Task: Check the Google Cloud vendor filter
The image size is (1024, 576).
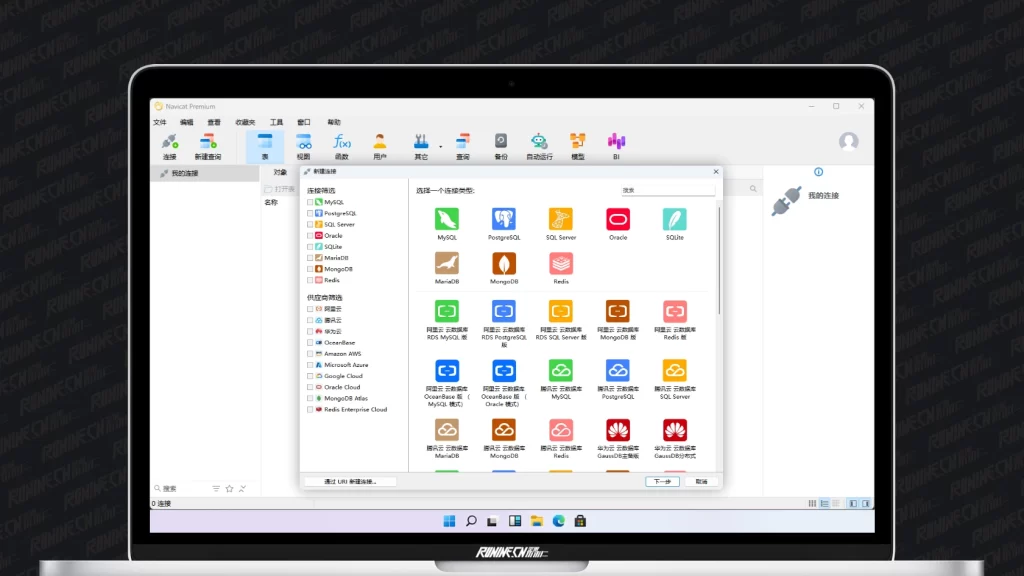Action: (311, 376)
